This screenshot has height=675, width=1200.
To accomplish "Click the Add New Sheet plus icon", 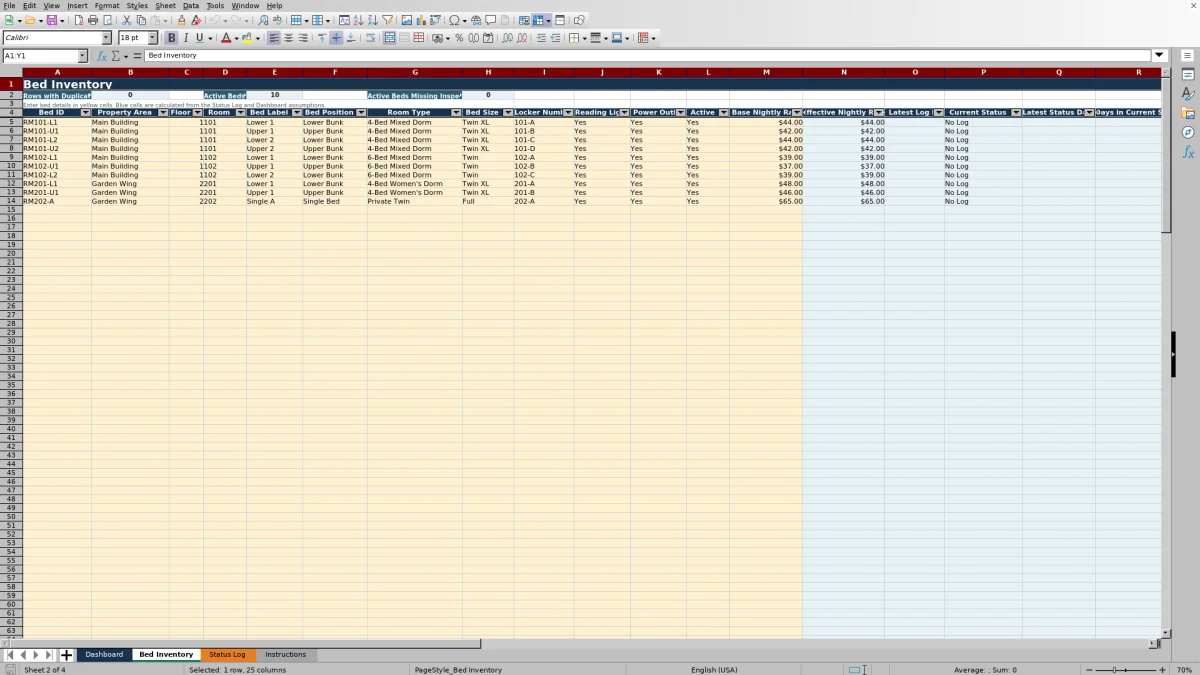I will pyautogui.click(x=67, y=655).
